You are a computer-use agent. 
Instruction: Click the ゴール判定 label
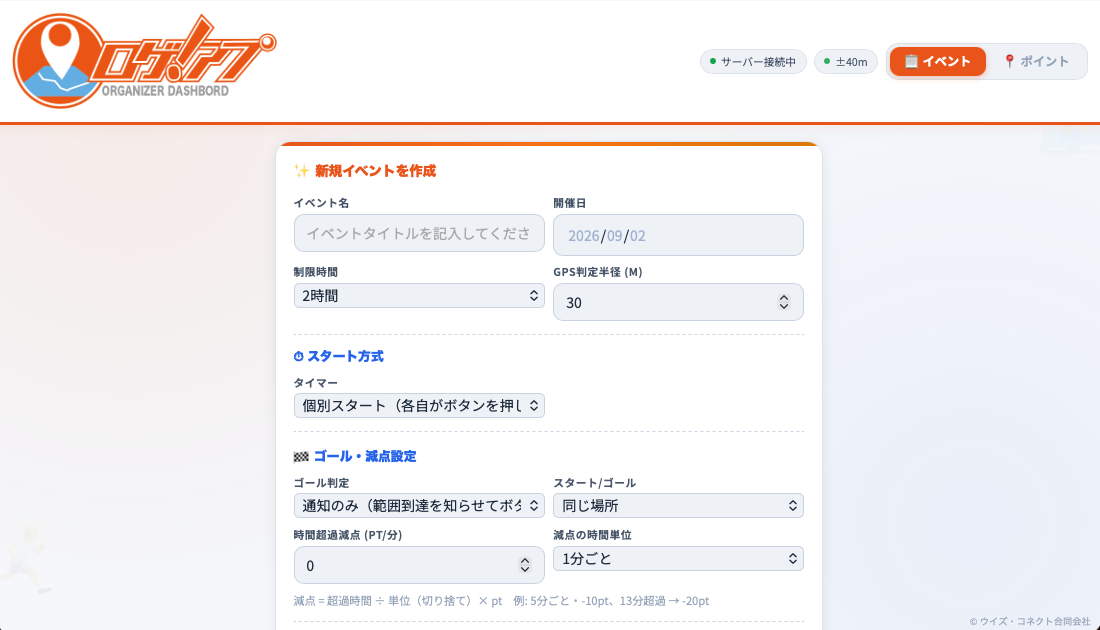pos(321,483)
